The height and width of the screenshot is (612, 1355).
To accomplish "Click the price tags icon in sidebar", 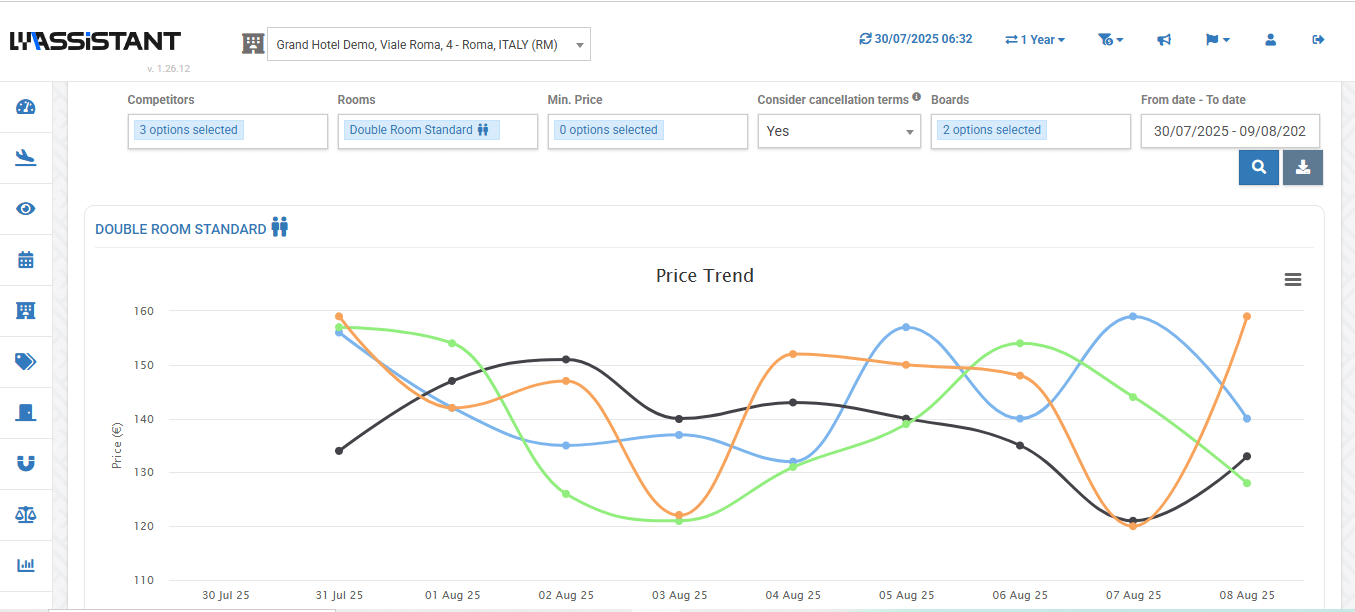I will tap(26, 362).
